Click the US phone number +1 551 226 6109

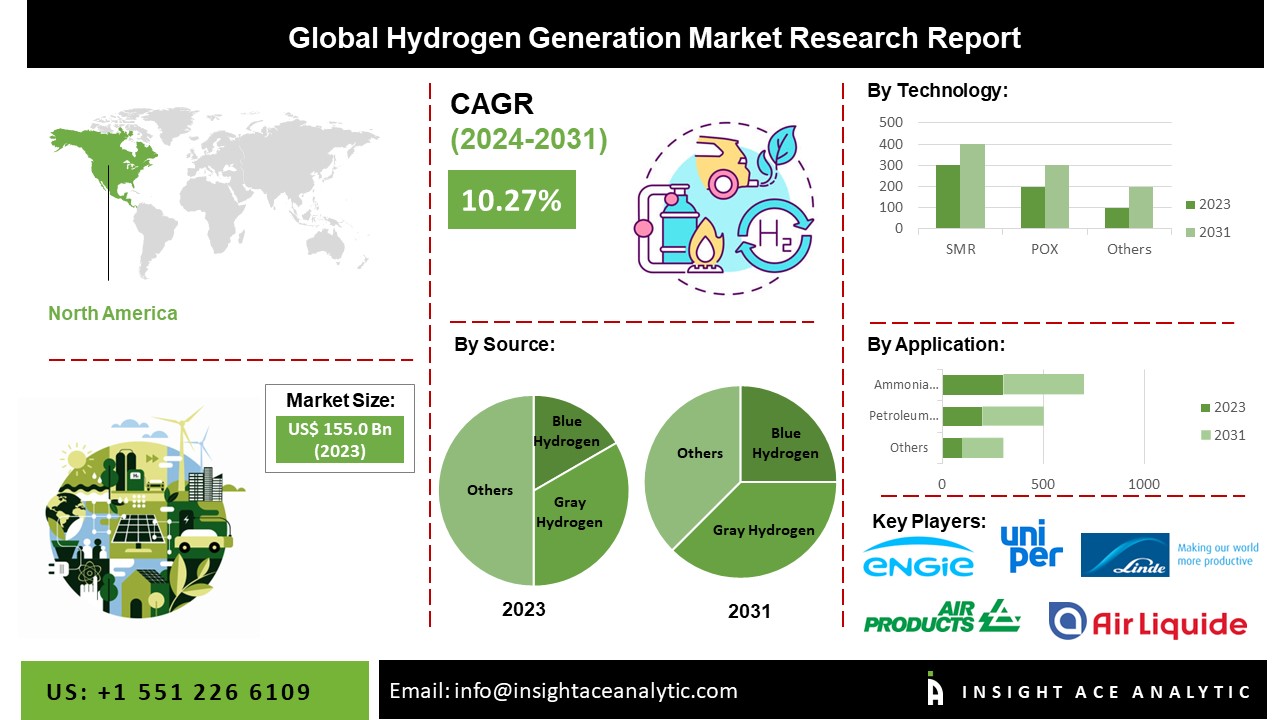click(x=179, y=692)
